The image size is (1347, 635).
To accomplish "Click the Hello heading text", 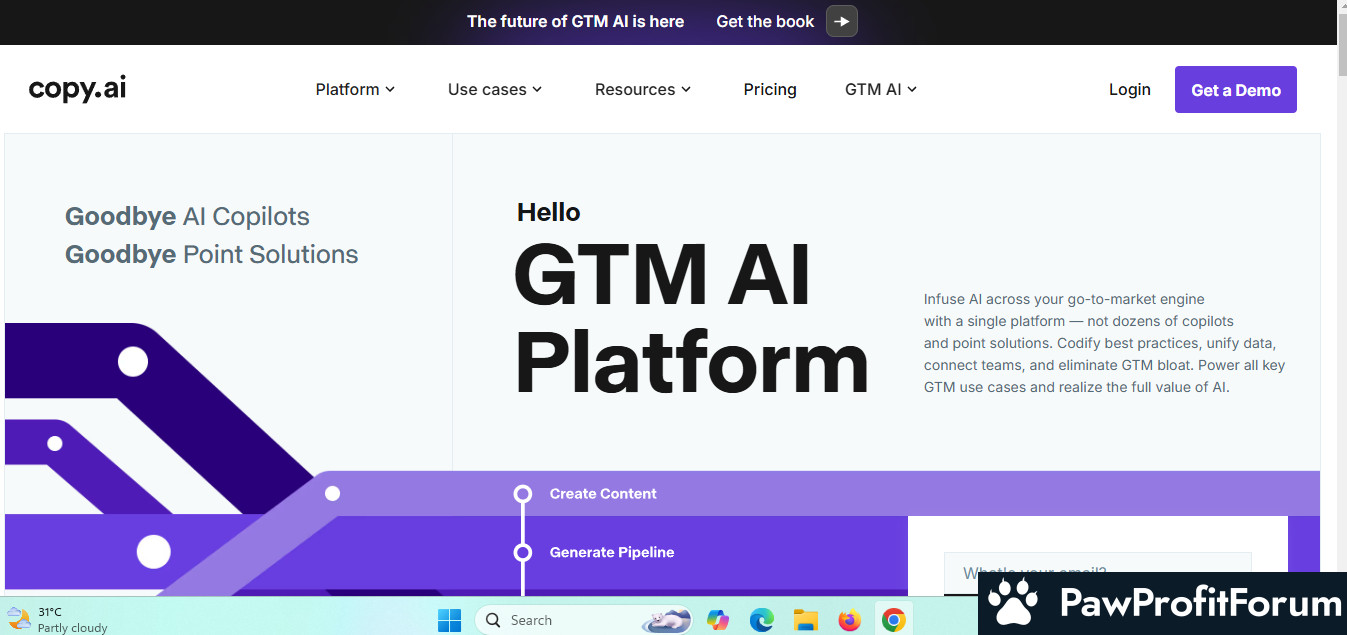I will 548,212.
